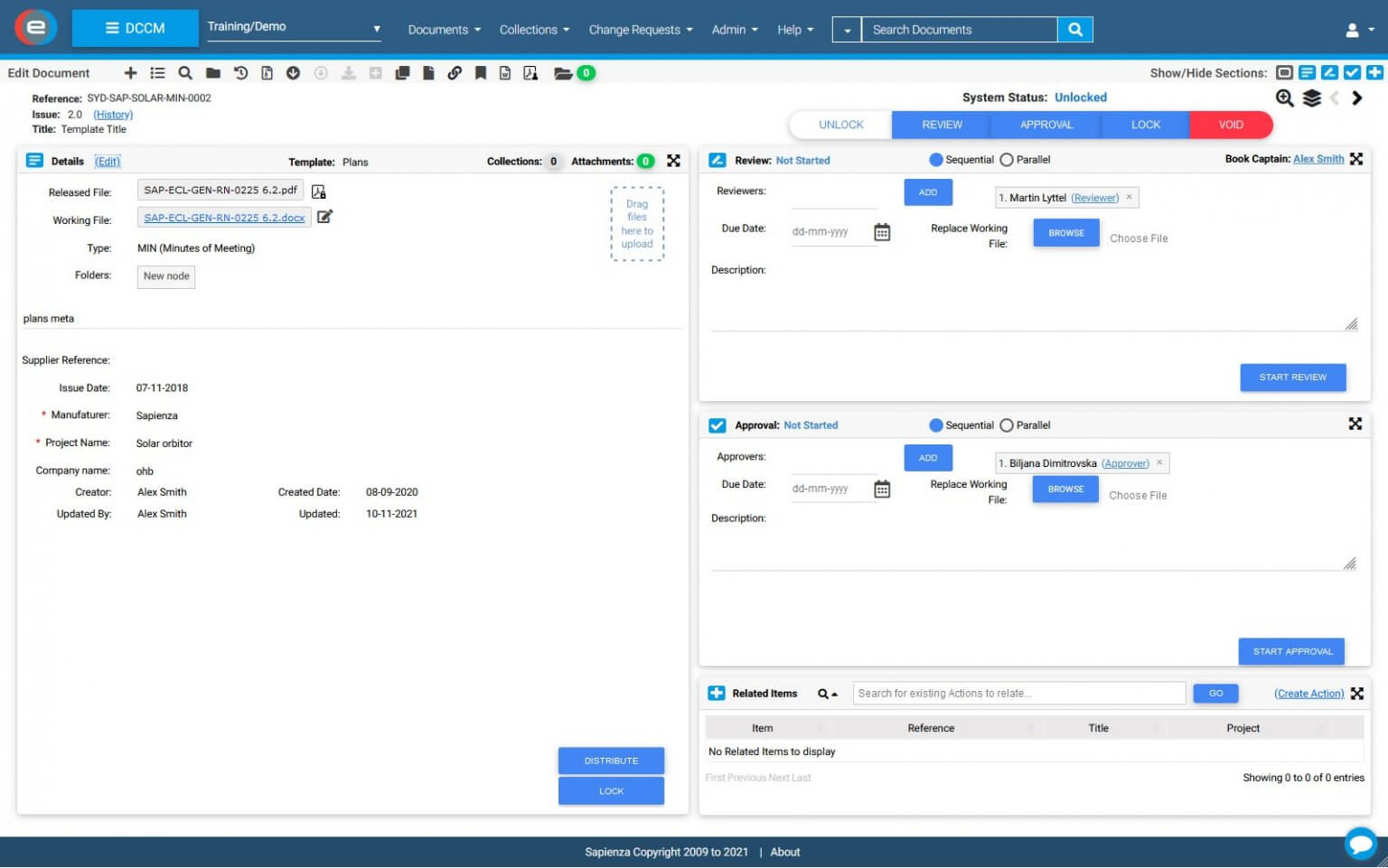Open the document history icon in toolbar

pos(241,72)
